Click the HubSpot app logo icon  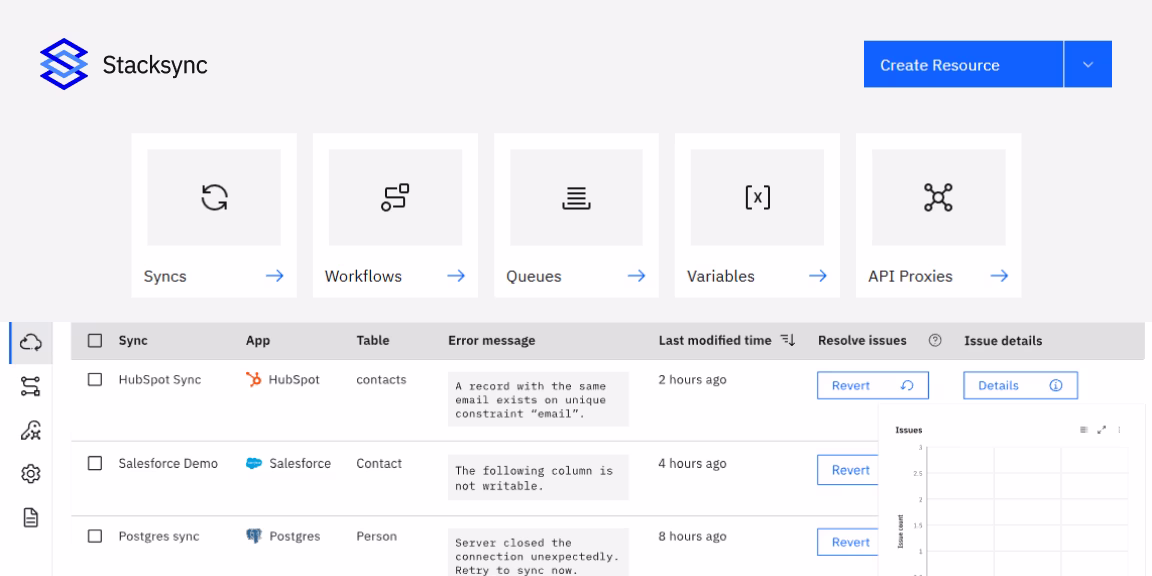(253, 380)
